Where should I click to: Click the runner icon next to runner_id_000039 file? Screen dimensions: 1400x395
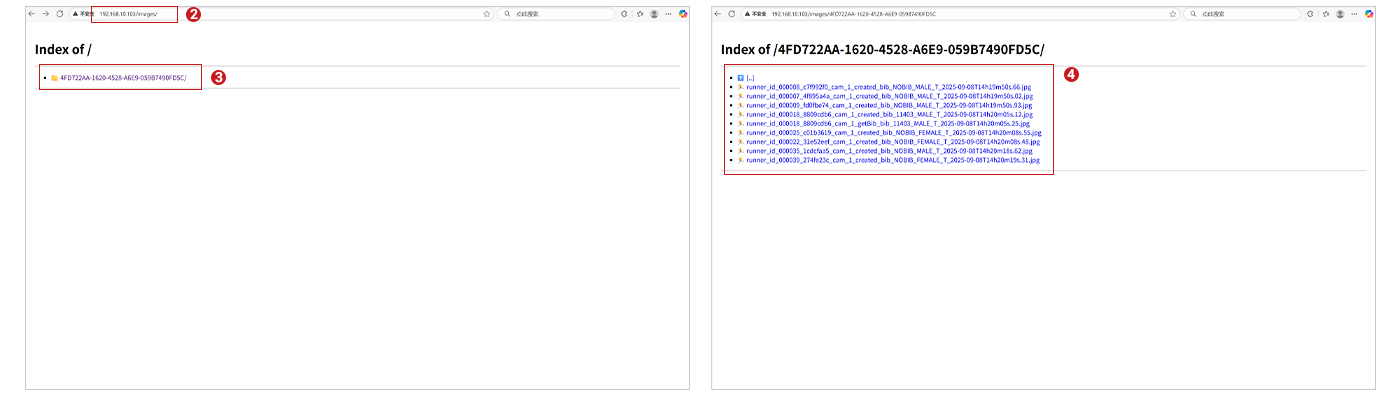tap(741, 159)
